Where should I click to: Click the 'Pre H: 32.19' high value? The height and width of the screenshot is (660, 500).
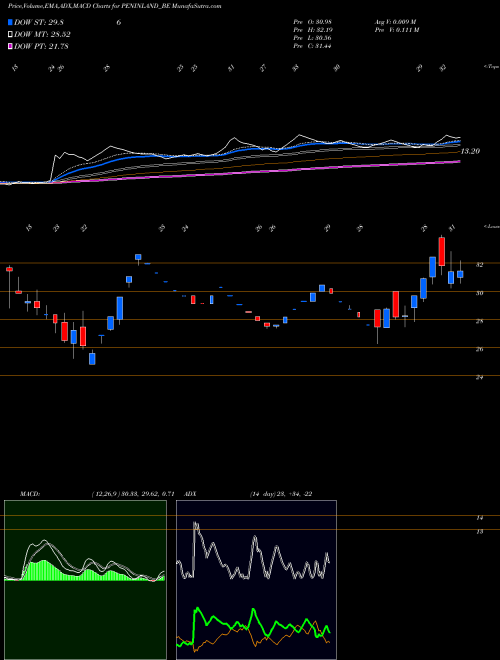click(x=313, y=30)
